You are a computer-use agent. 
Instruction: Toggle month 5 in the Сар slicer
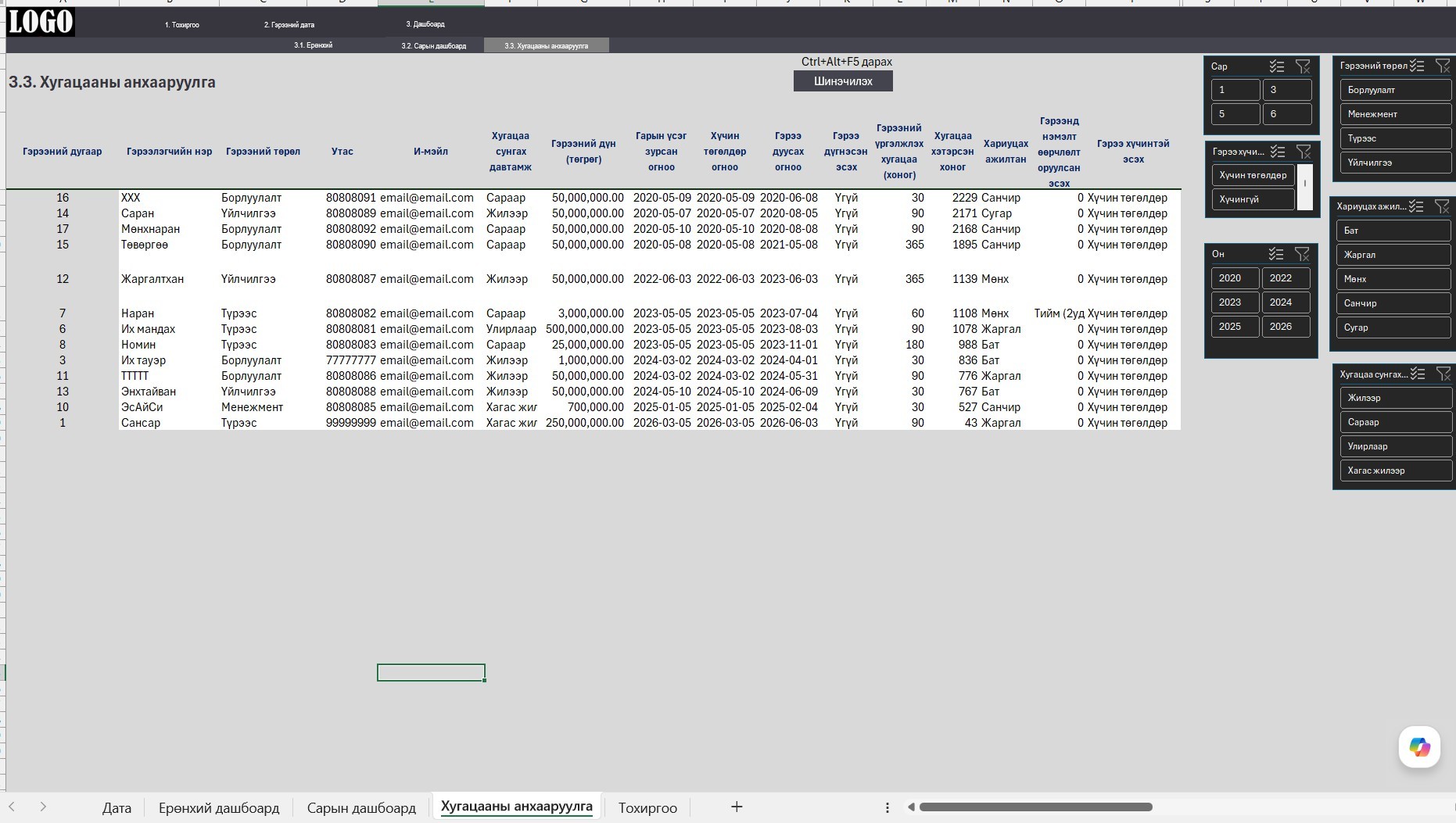click(x=1235, y=114)
